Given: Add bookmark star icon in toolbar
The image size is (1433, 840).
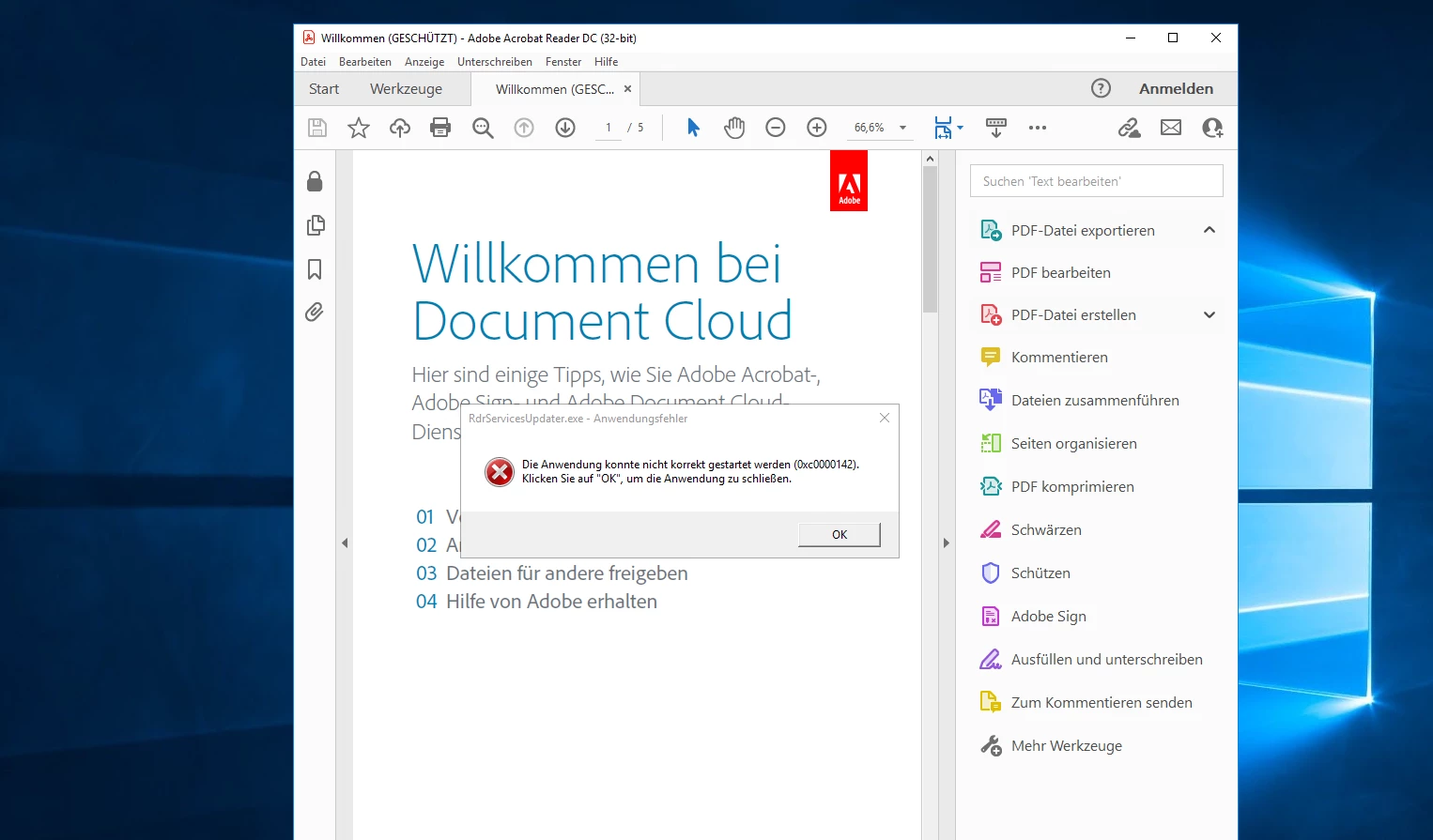Looking at the screenshot, I should [x=359, y=128].
